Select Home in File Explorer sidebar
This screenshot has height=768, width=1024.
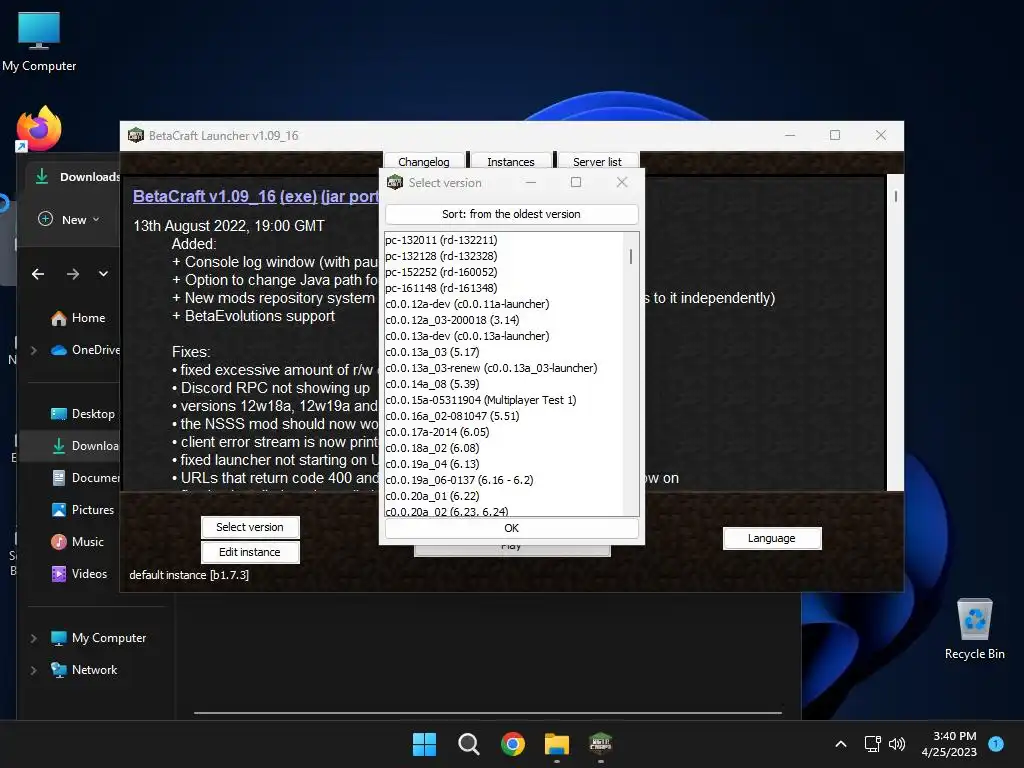pyautogui.click(x=78, y=318)
